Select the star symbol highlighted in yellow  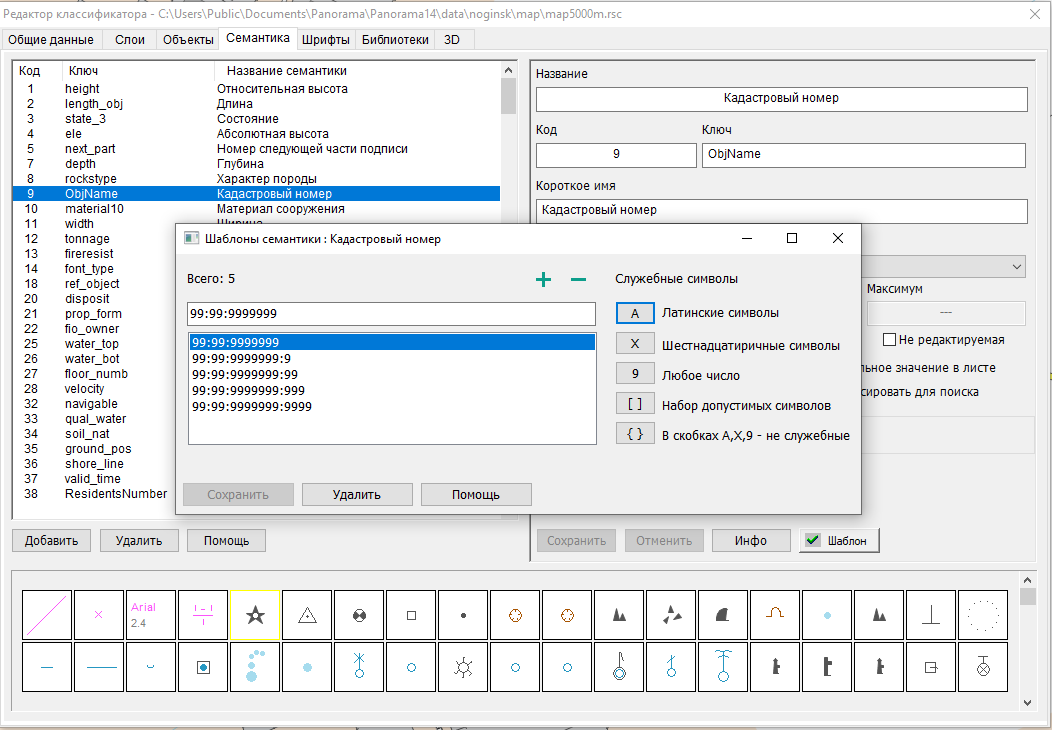(x=256, y=615)
